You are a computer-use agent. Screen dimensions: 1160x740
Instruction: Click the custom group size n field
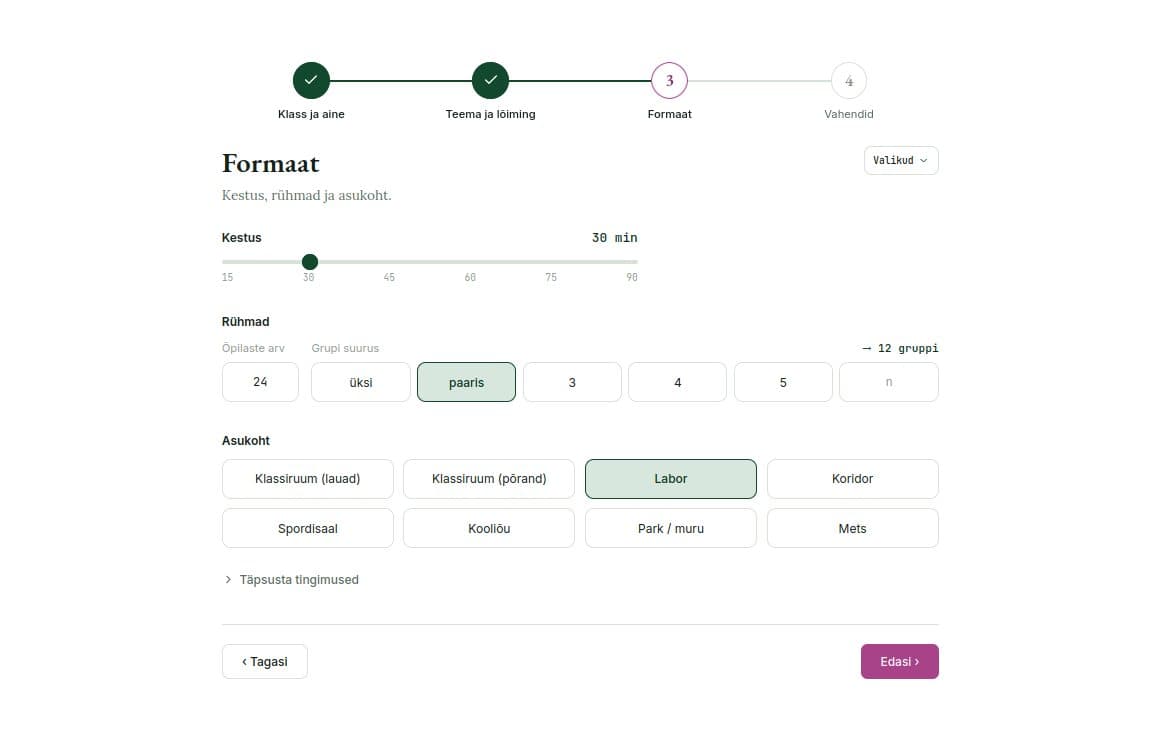point(888,382)
